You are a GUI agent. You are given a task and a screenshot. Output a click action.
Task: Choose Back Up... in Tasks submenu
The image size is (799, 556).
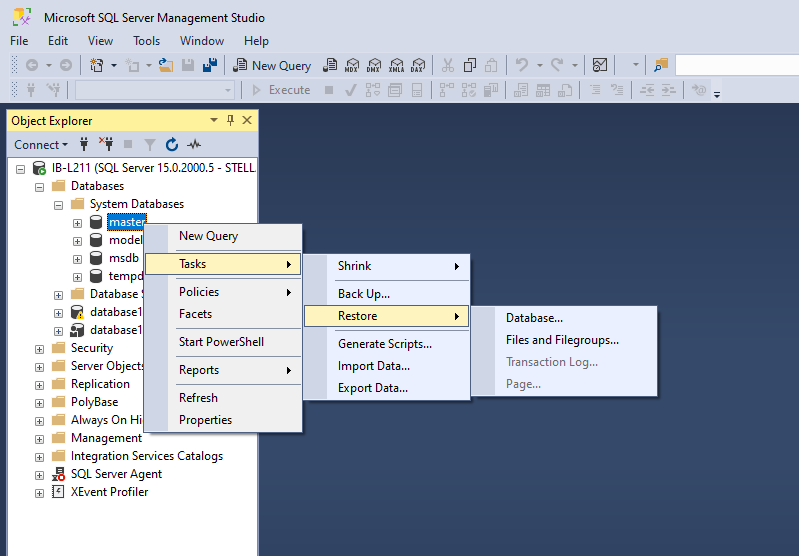(x=386, y=294)
